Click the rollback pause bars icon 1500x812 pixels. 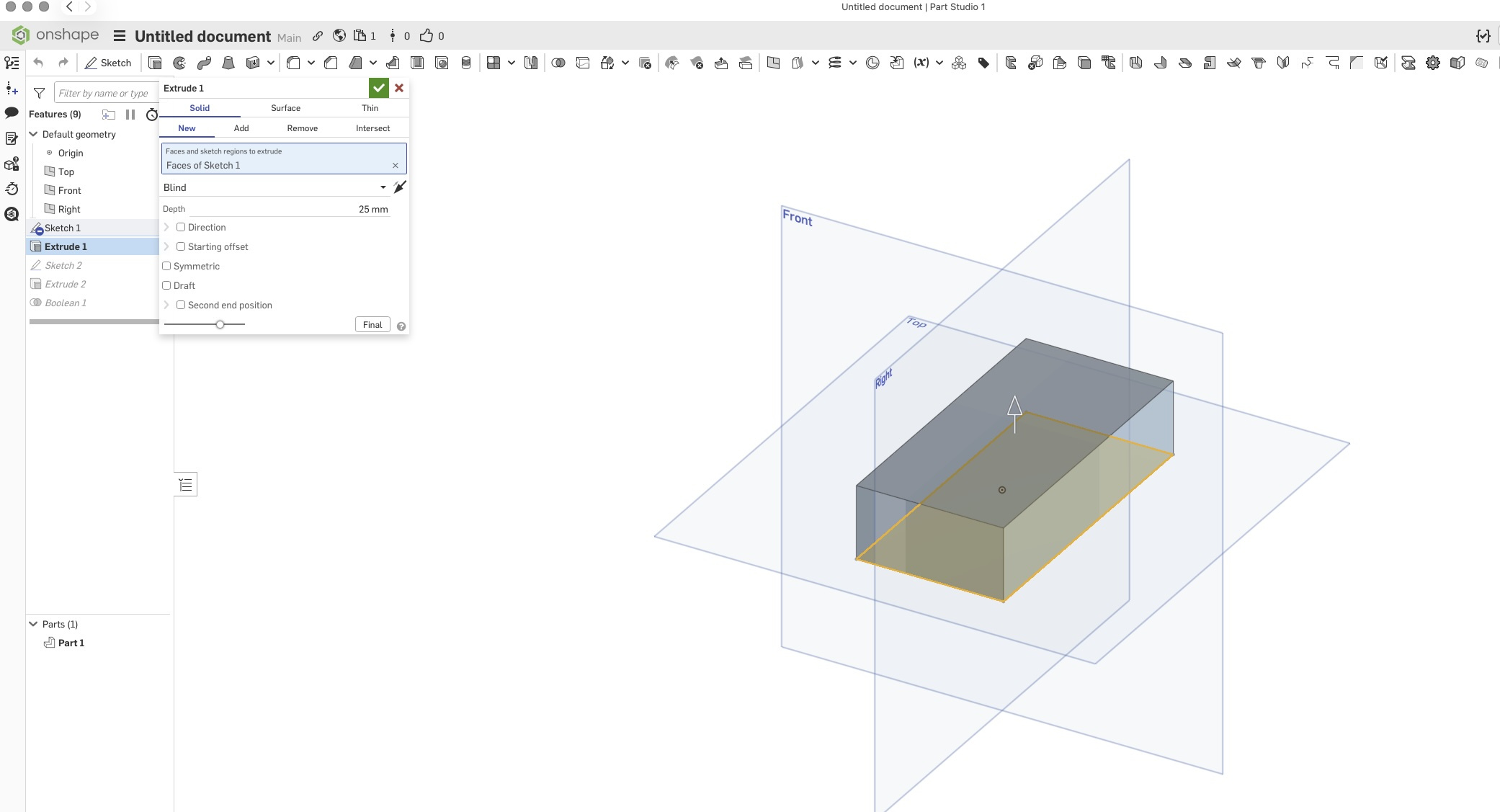click(x=130, y=115)
